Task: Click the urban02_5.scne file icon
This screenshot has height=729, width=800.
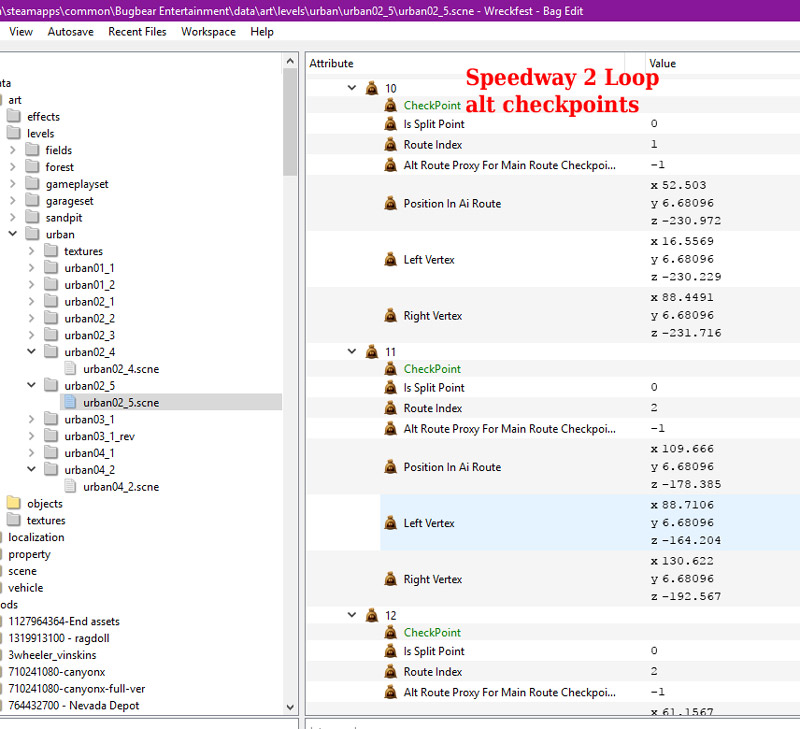Action: click(x=70, y=402)
